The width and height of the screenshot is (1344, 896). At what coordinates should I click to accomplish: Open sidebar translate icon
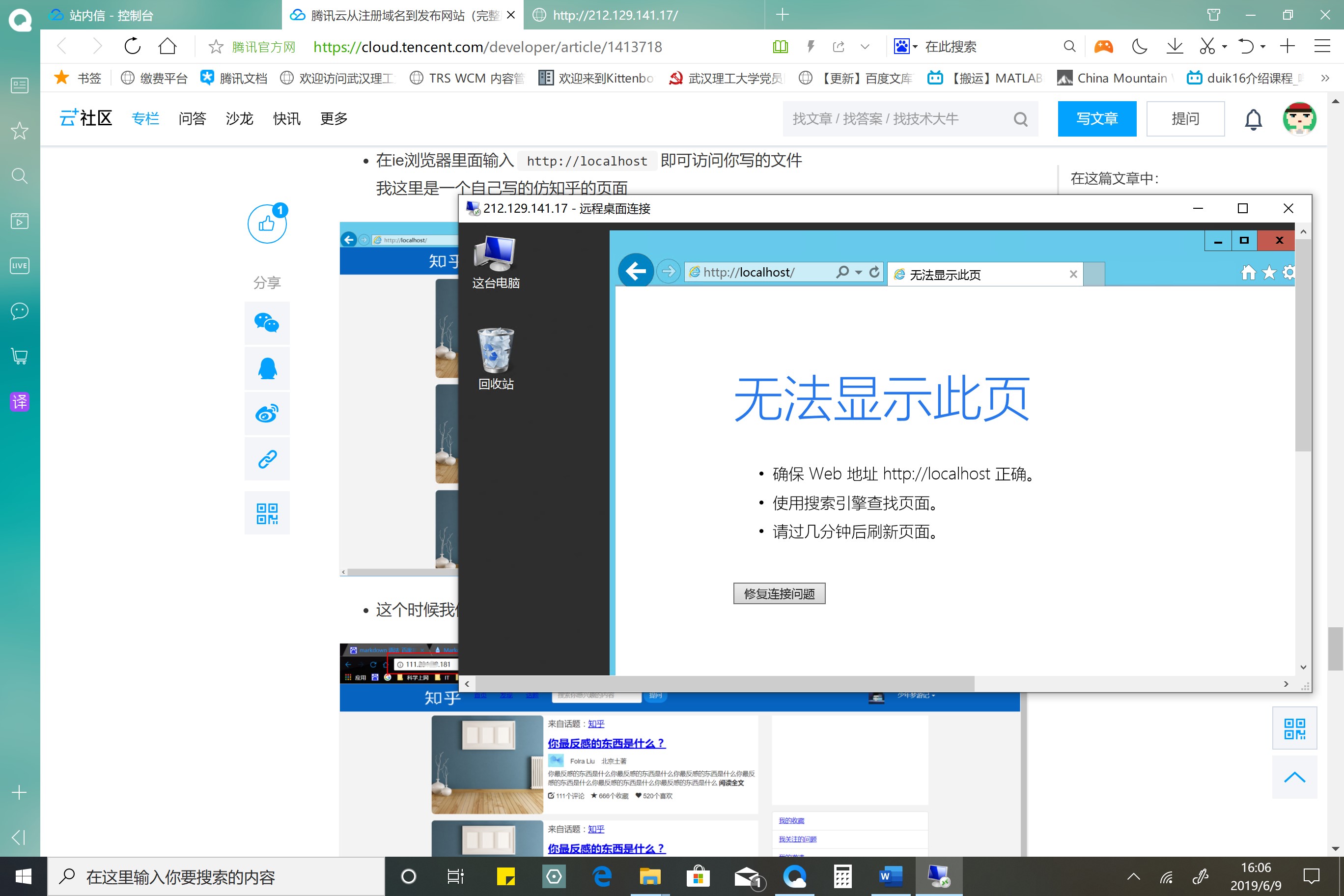(20, 402)
